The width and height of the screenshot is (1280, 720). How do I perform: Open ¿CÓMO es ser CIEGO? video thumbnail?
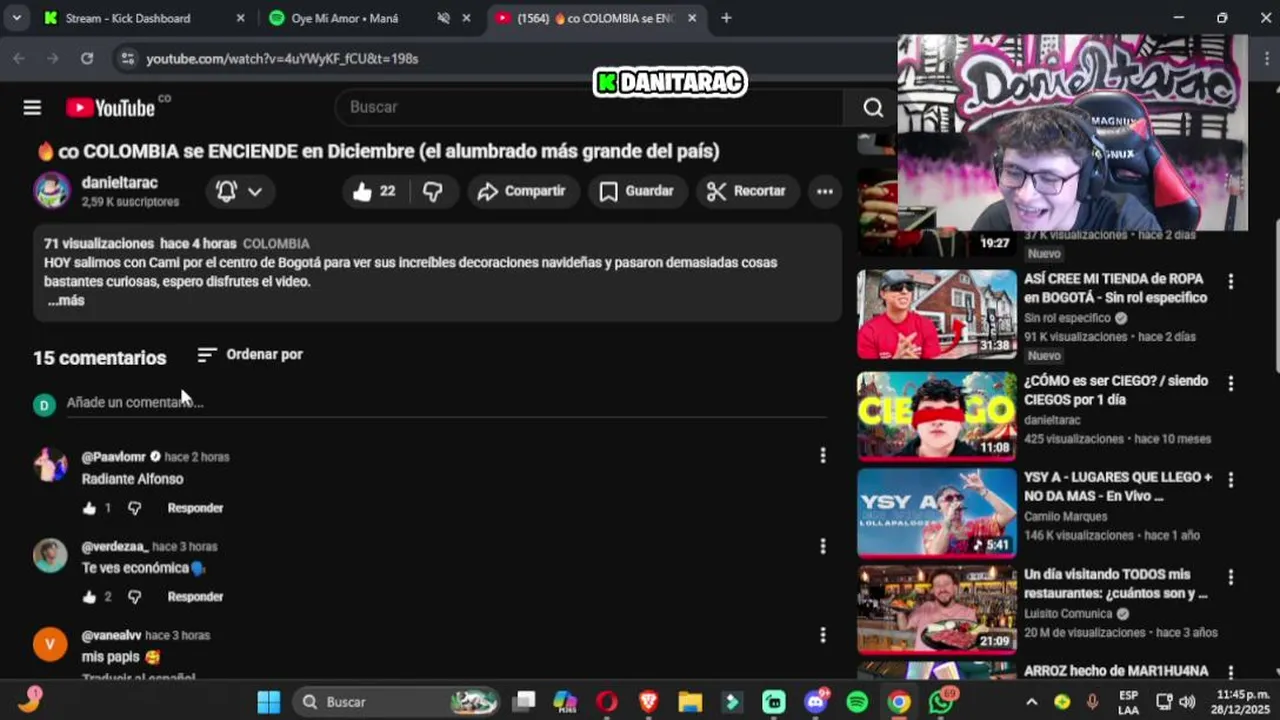[x=936, y=416]
